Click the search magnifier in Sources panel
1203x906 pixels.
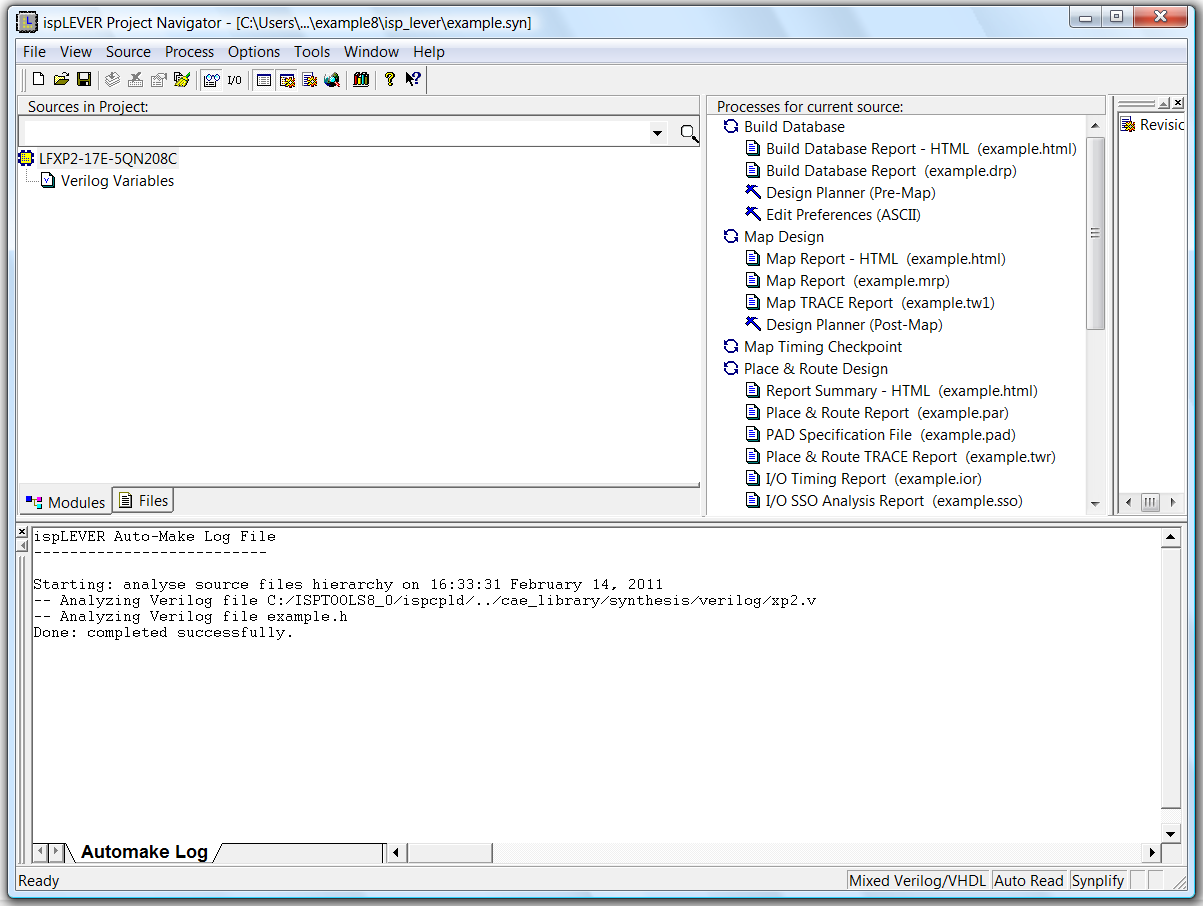tap(689, 133)
